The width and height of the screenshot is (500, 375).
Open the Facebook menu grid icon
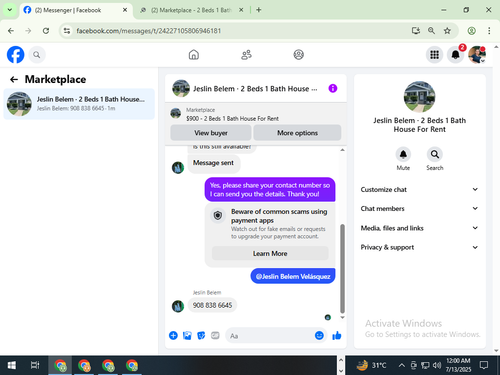[x=434, y=55]
